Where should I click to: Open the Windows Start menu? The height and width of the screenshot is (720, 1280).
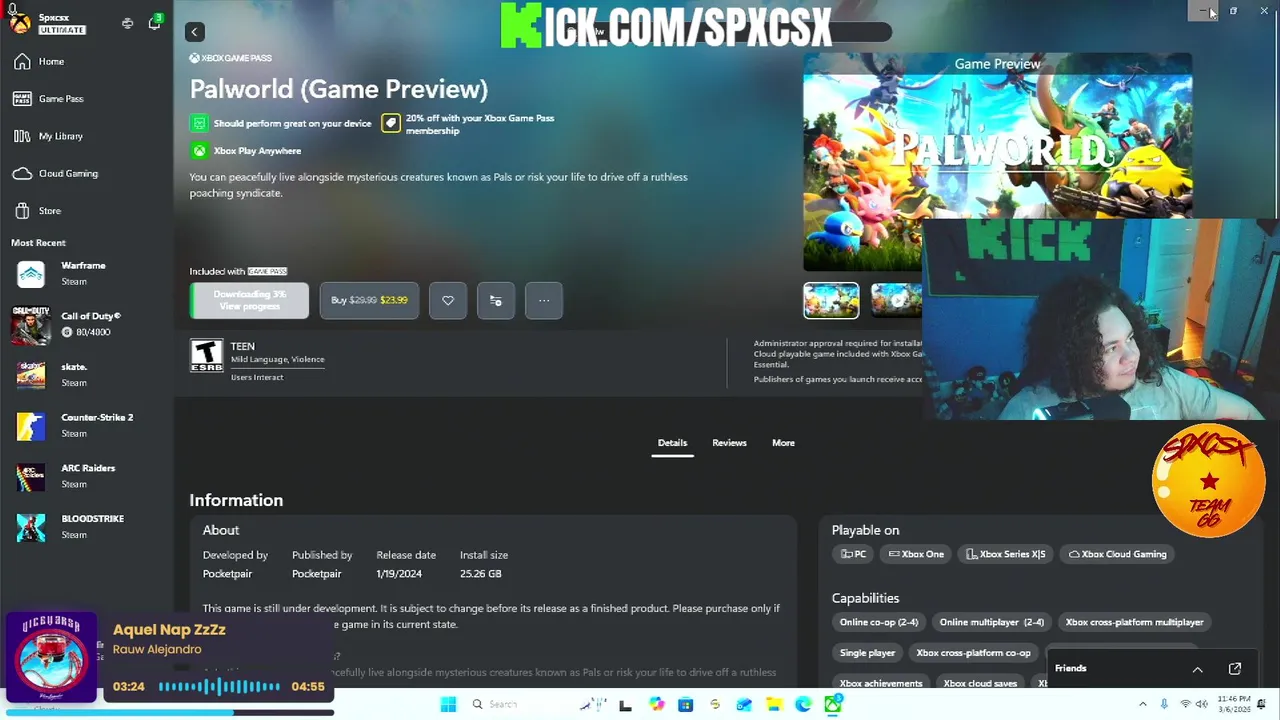[448, 705]
